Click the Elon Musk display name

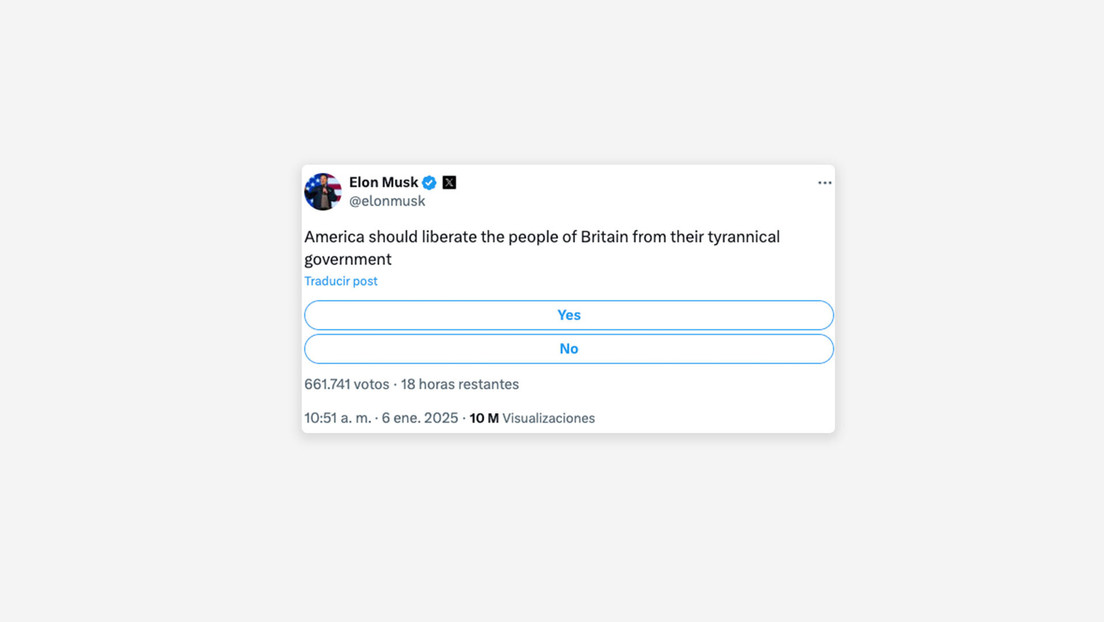384,182
